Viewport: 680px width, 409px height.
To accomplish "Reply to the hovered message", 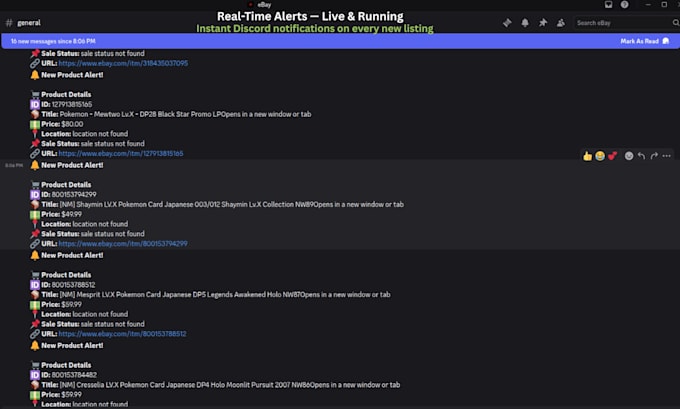I will (641, 156).
